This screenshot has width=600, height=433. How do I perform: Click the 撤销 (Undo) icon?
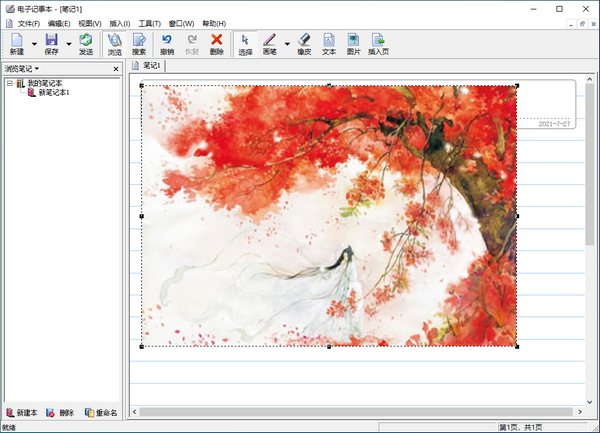167,44
